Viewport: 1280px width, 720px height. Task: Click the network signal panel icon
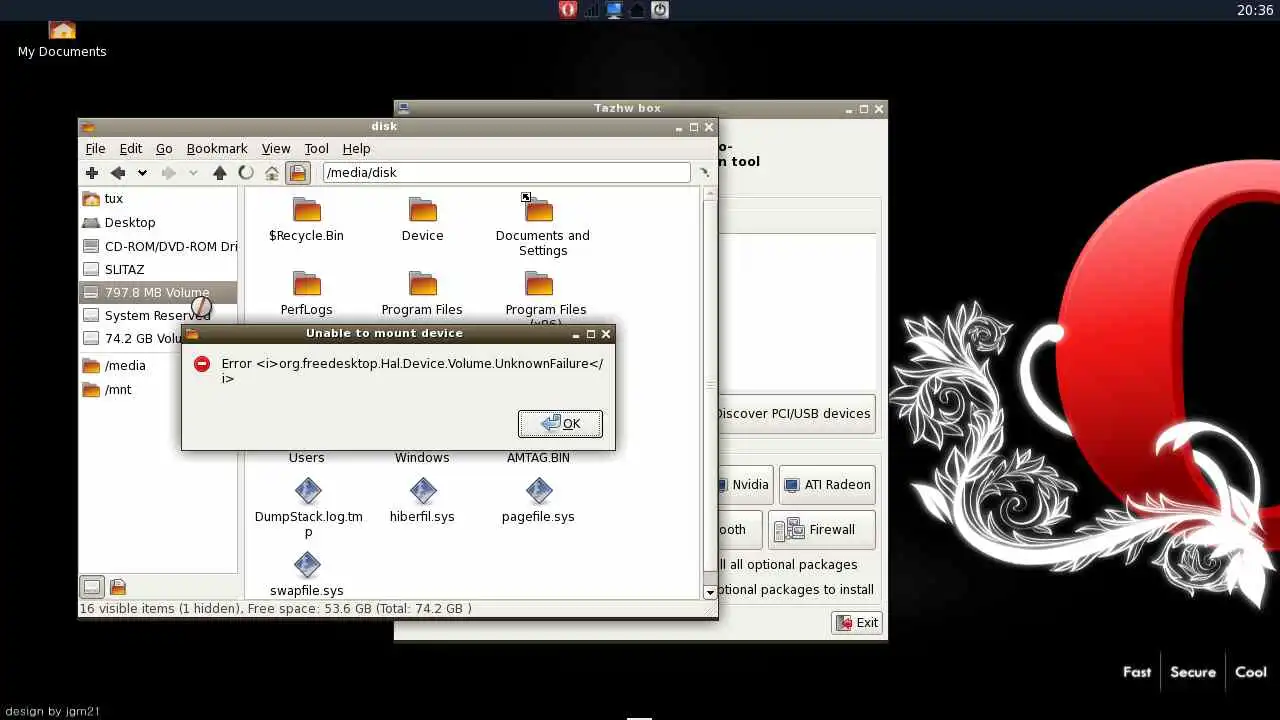590,10
